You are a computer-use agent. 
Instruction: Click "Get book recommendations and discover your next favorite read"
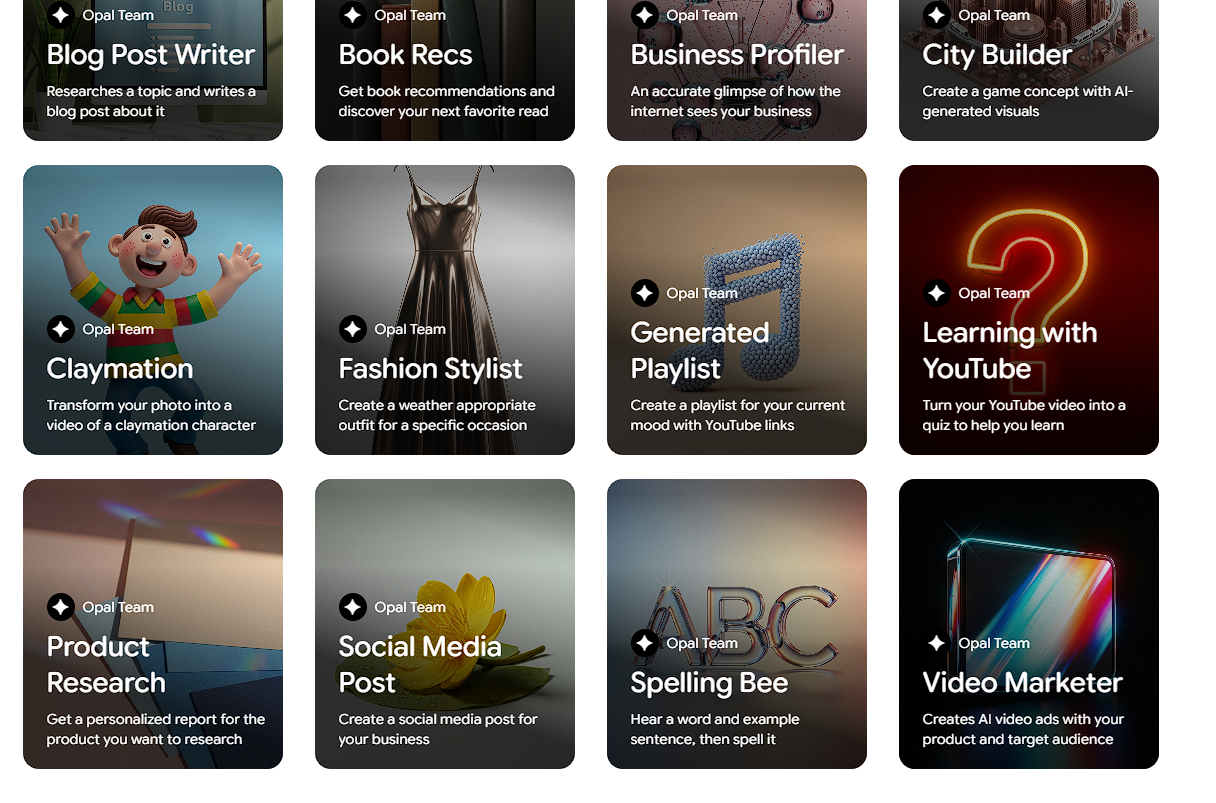(447, 101)
